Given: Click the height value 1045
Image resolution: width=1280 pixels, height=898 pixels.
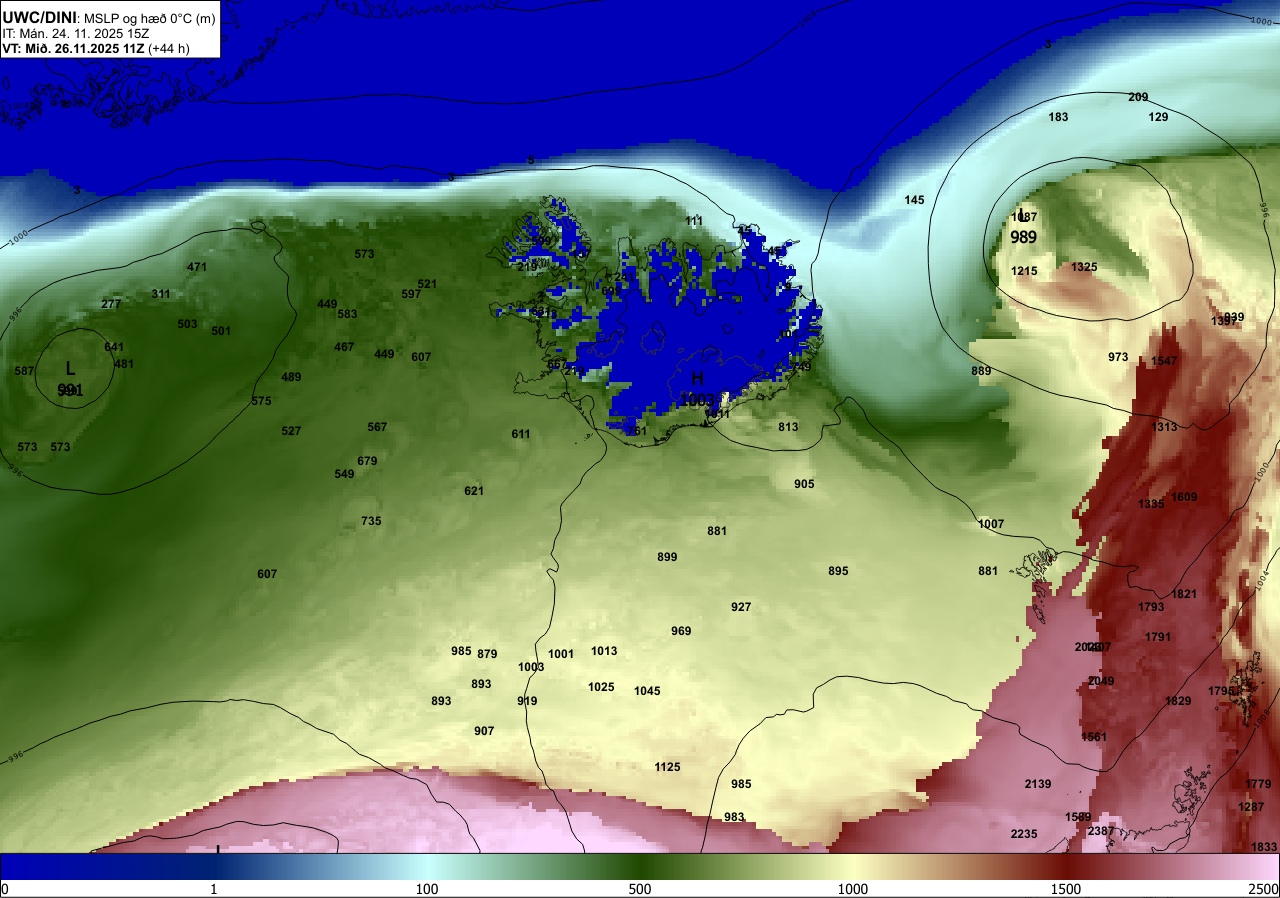Looking at the screenshot, I should click(x=647, y=691).
